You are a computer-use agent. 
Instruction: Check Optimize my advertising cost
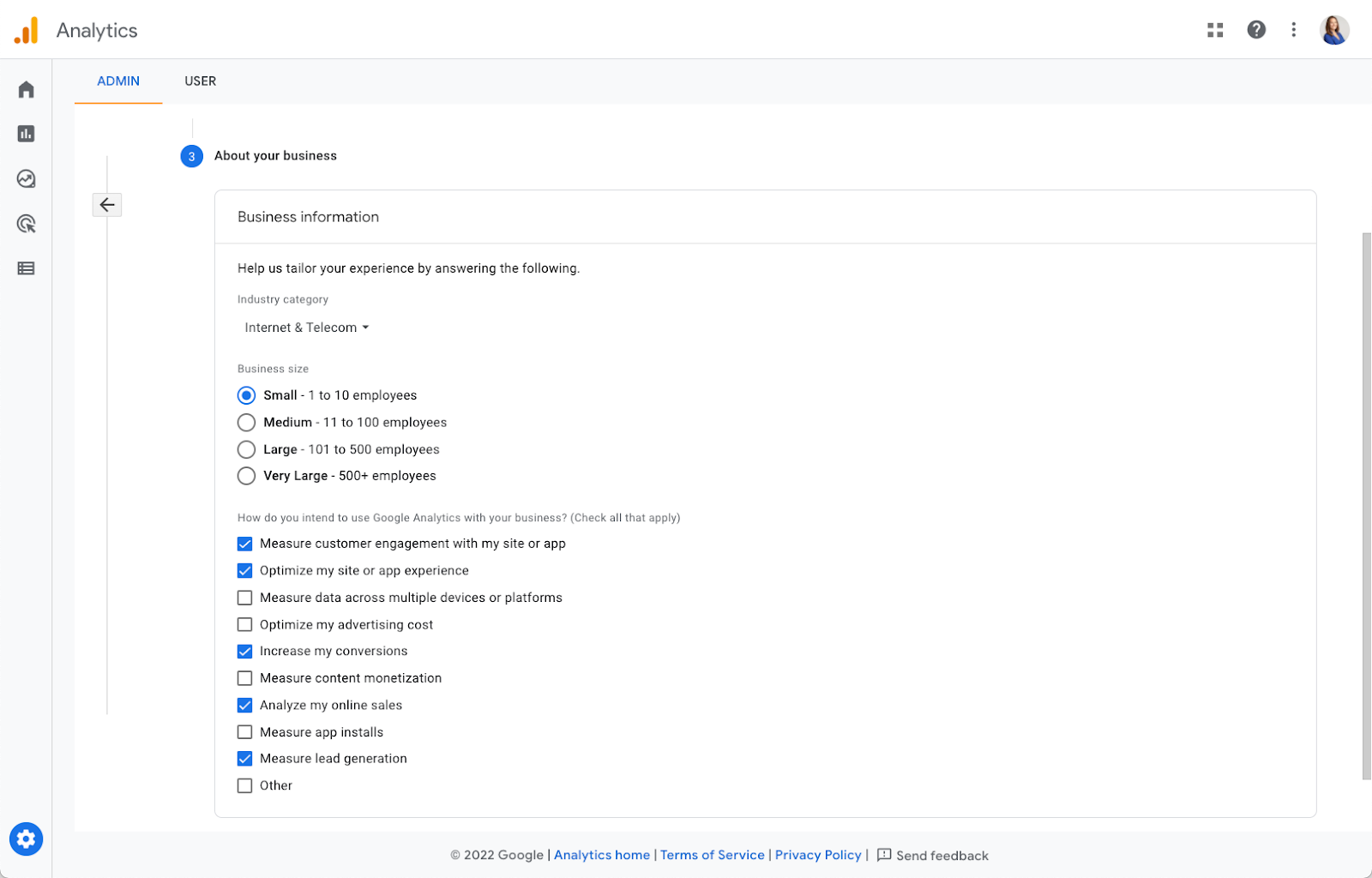click(244, 624)
